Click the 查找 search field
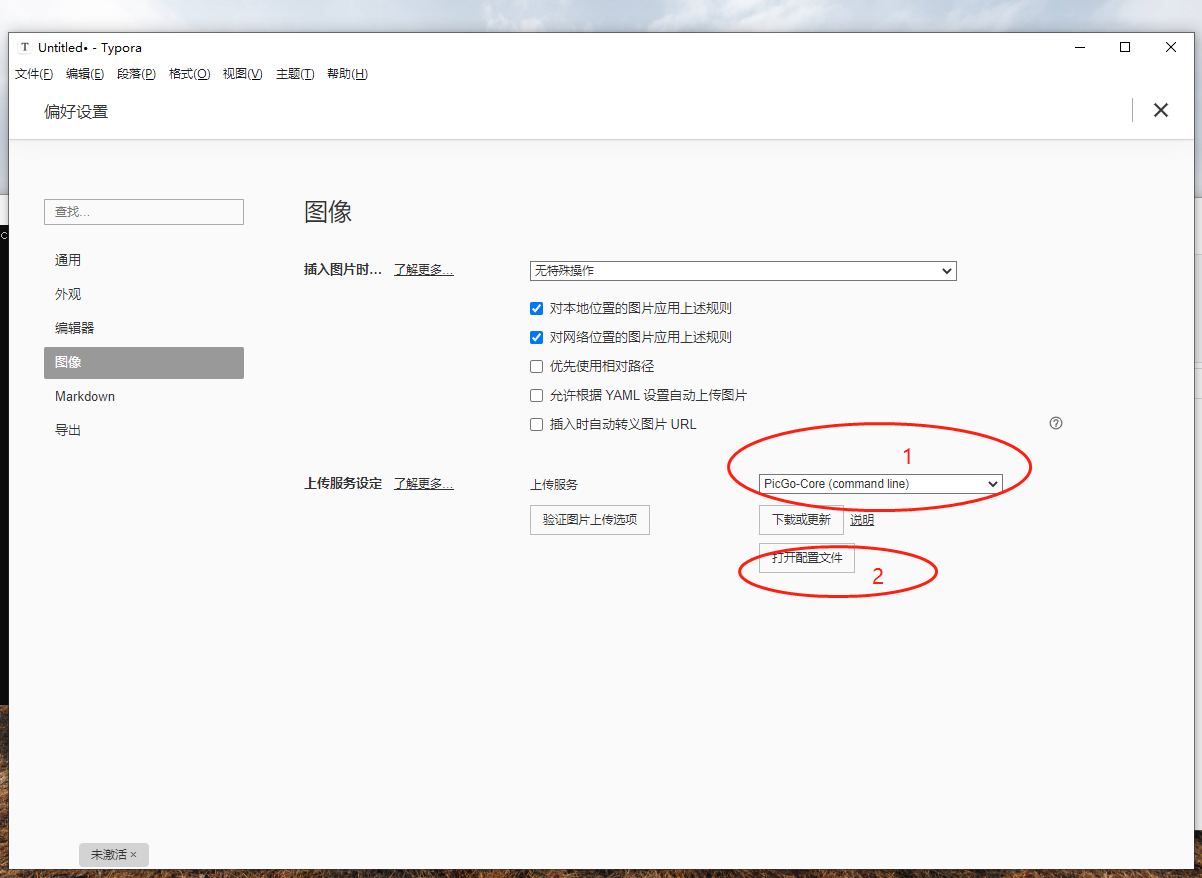The width and height of the screenshot is (1202, 878). coord(144,212)
